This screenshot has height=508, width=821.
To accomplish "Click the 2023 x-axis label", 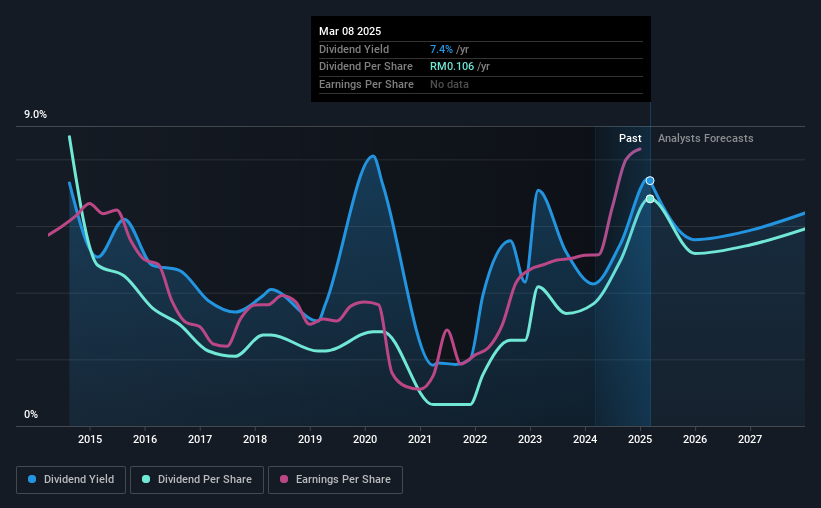I will pyautogui.click(x=530, y=439).
